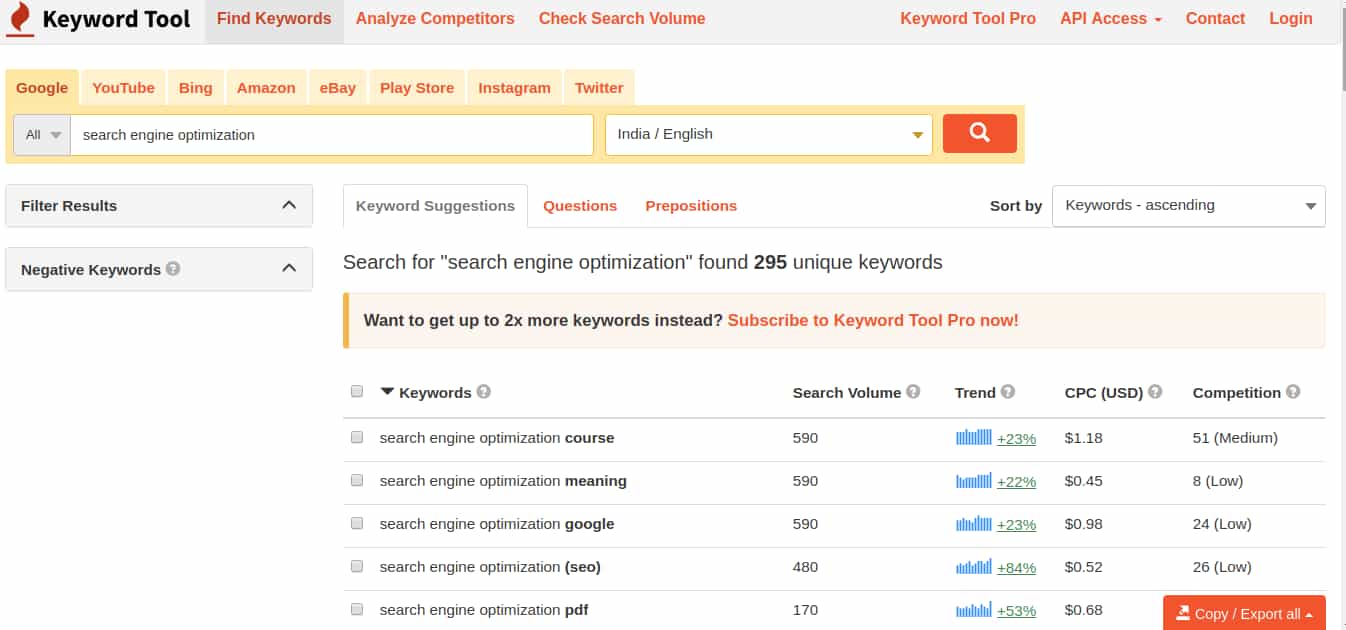Click trend bar chart for google keyword
This screenshot has height=630, width=1346.
coord(974,523)
